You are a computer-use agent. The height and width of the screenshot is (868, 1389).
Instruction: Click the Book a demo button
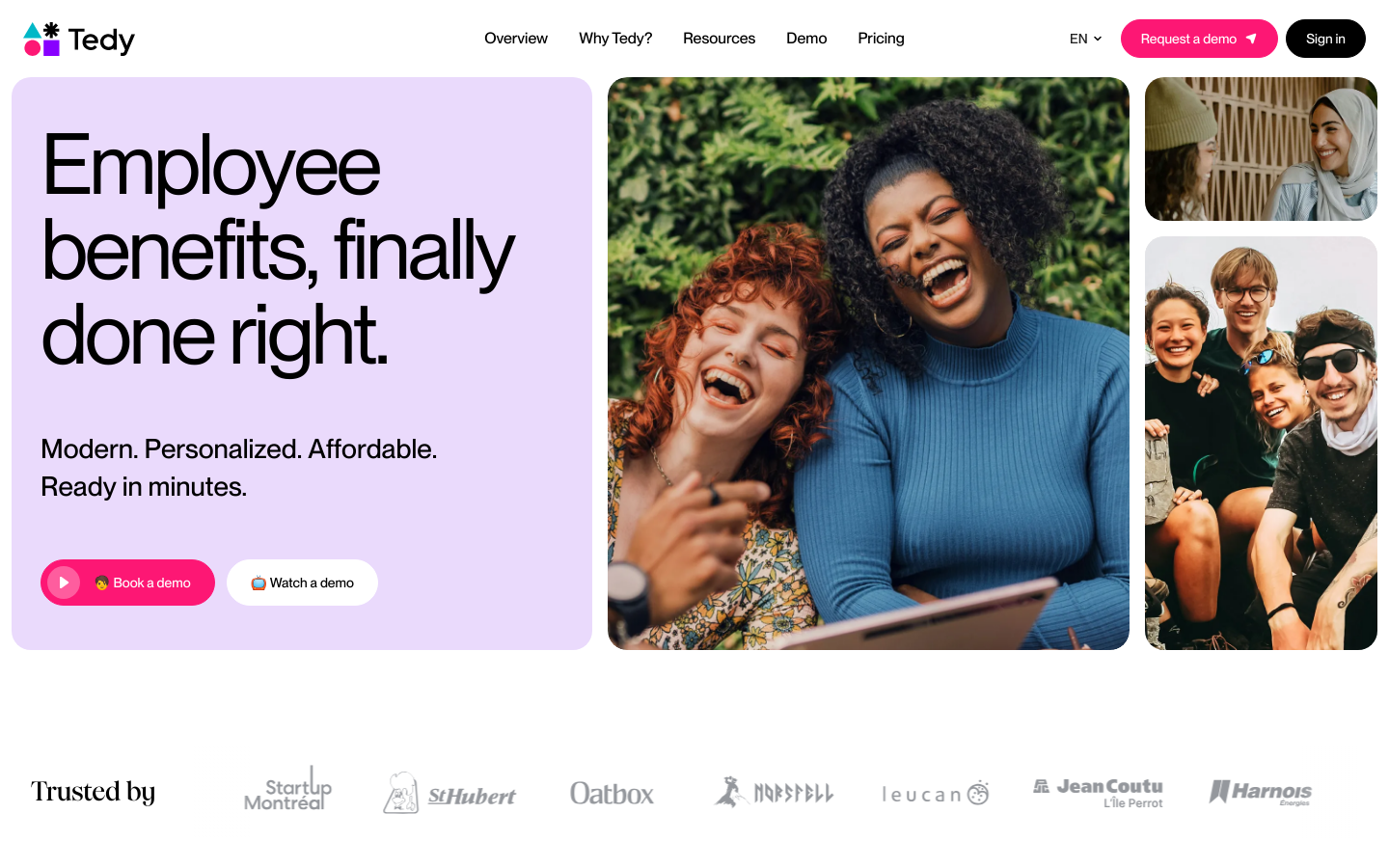(127, 583)
